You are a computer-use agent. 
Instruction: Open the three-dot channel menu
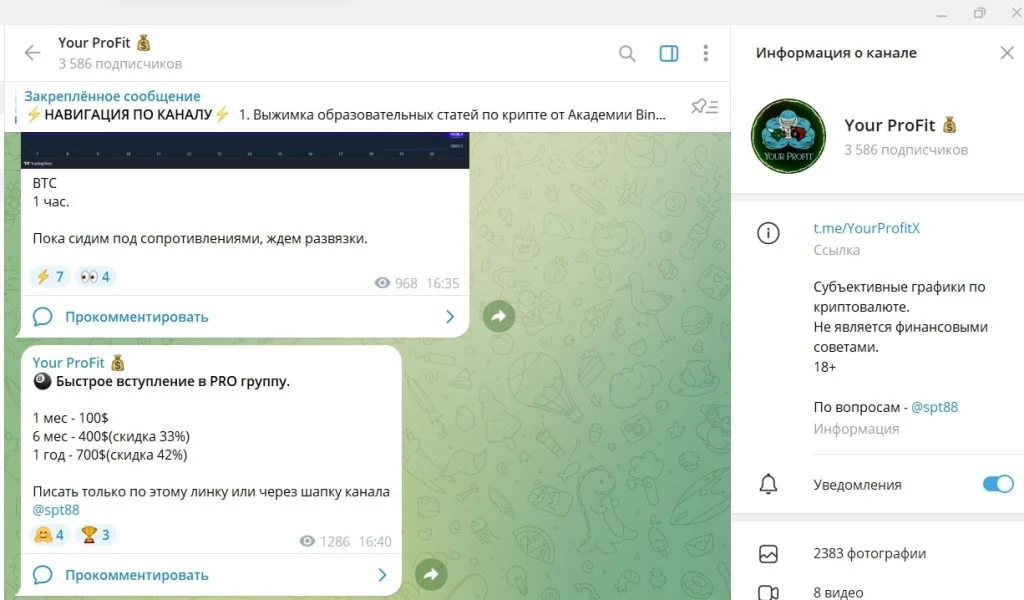pos(705,54)
